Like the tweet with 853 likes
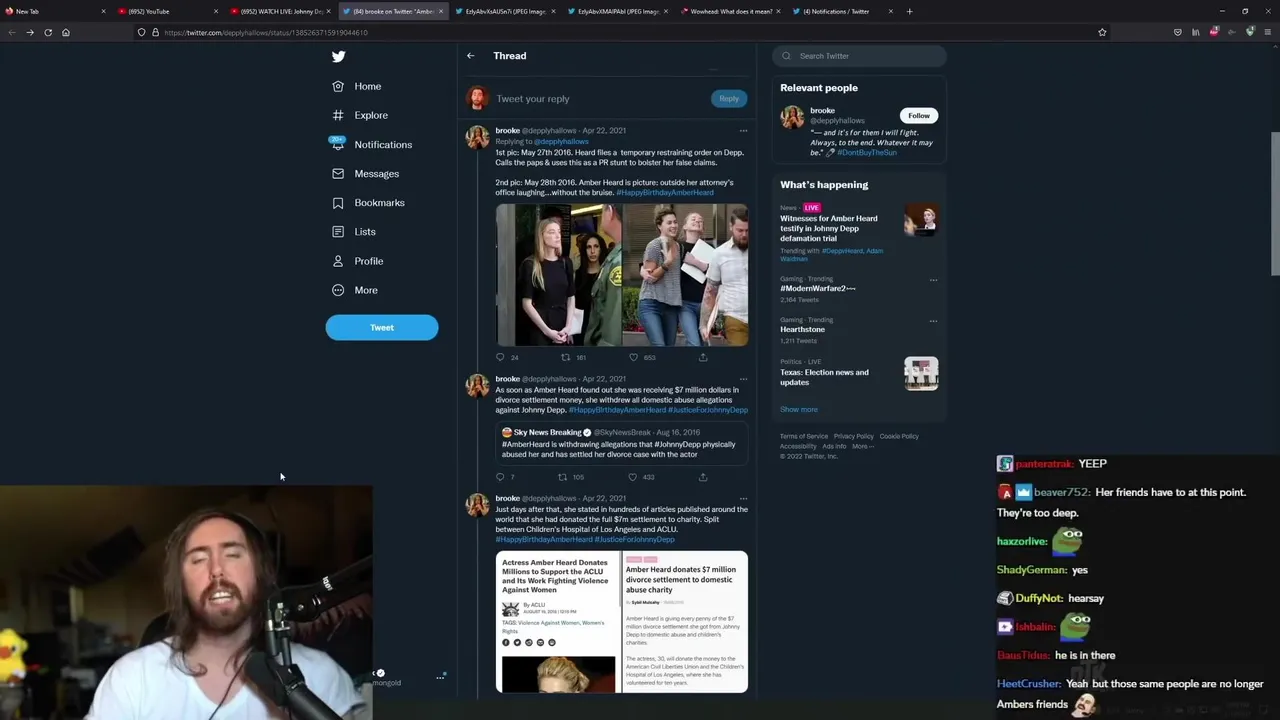 (x=633, y=357)
